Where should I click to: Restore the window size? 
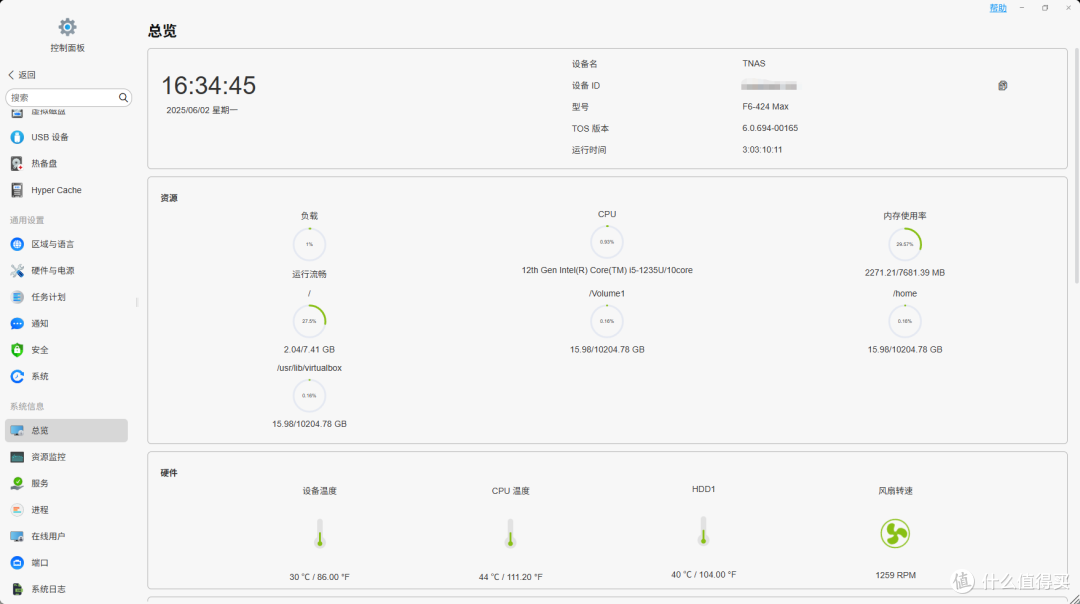click(x=1045, y=8)
